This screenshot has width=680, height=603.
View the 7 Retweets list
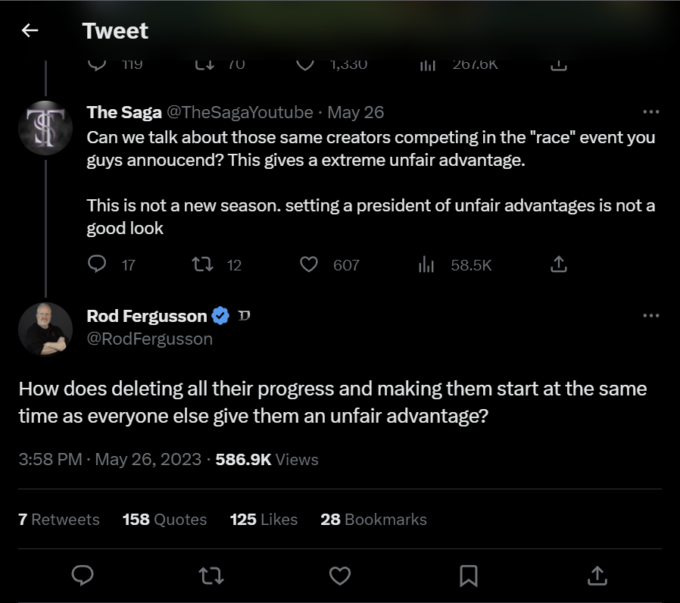(59, 519)
